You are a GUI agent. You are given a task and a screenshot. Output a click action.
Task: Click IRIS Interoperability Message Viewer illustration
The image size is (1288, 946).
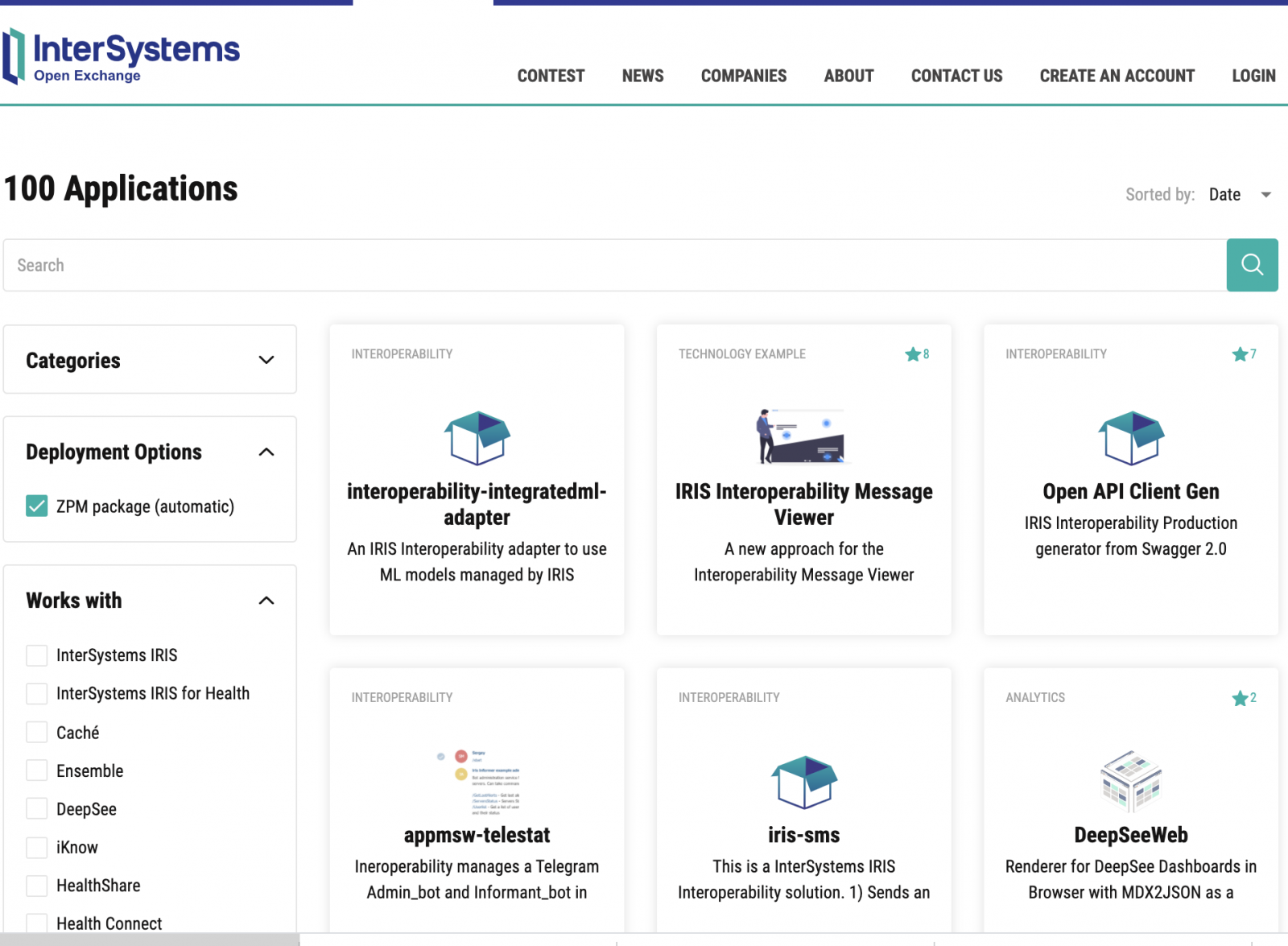[x=802, y=436]
